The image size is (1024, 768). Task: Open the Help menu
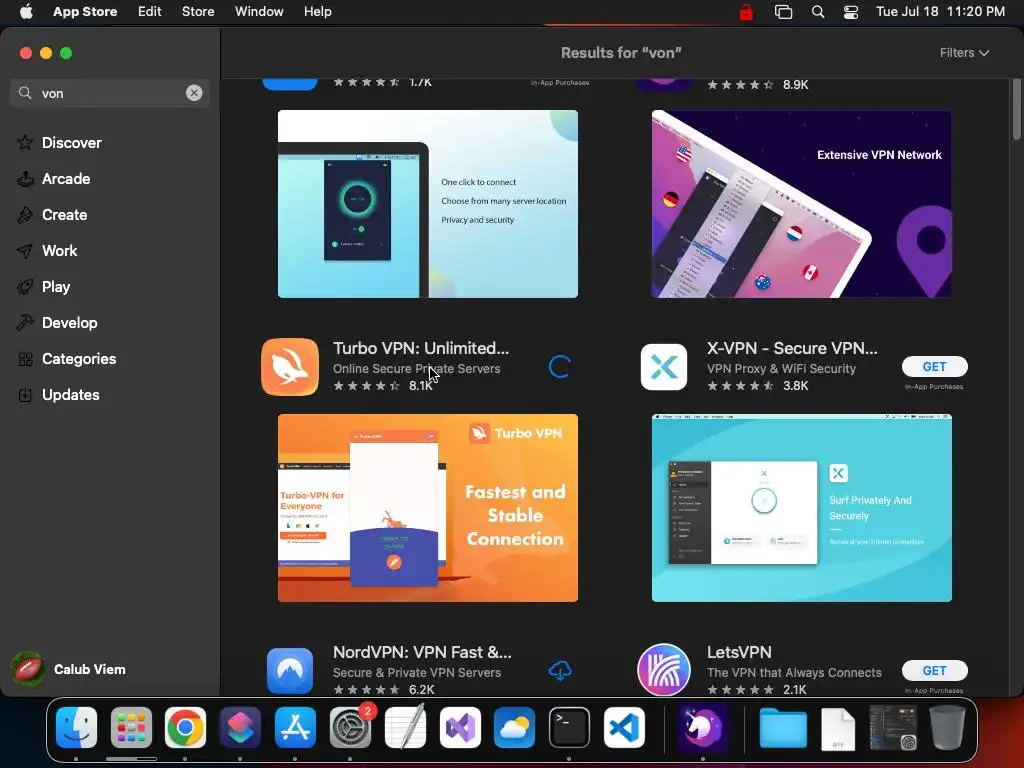coord(317,12)
